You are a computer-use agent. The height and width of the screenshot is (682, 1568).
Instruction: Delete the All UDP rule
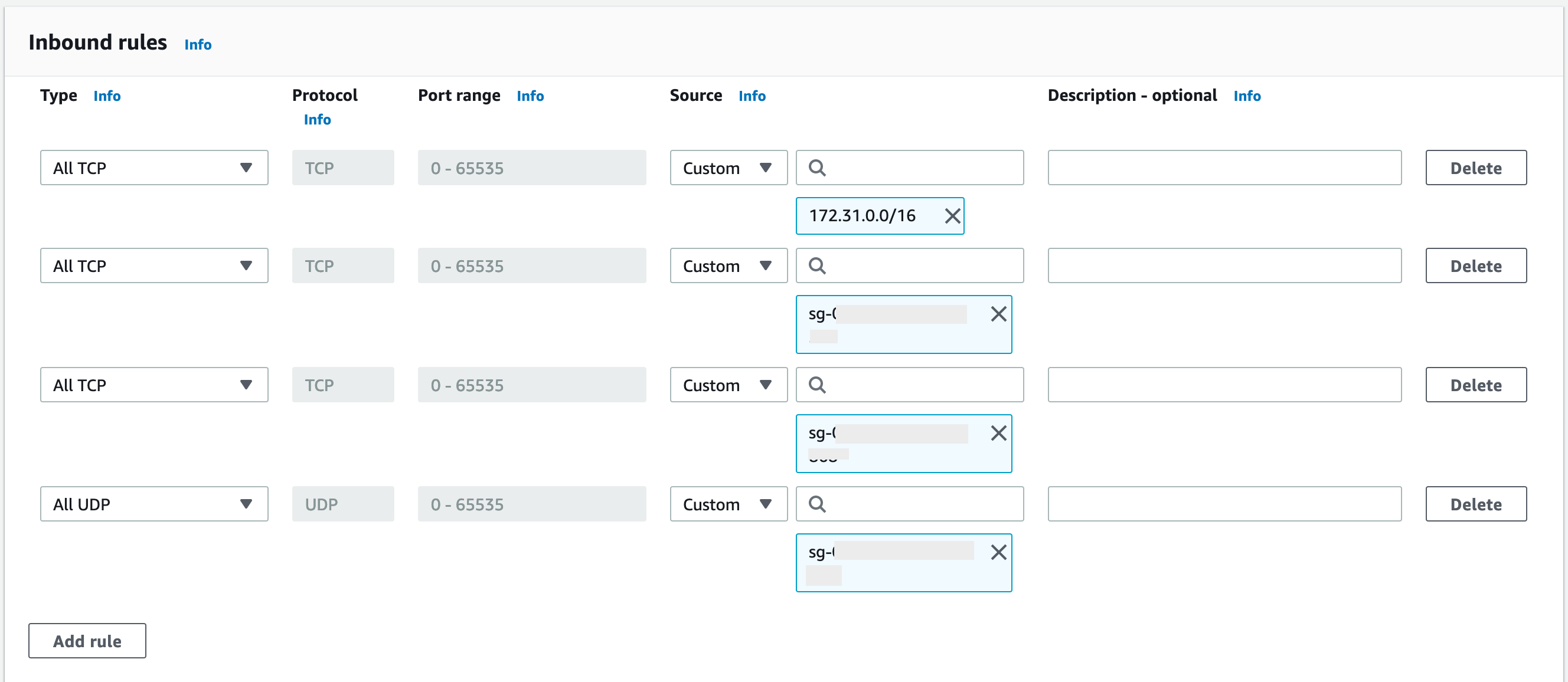point(1475,504)
